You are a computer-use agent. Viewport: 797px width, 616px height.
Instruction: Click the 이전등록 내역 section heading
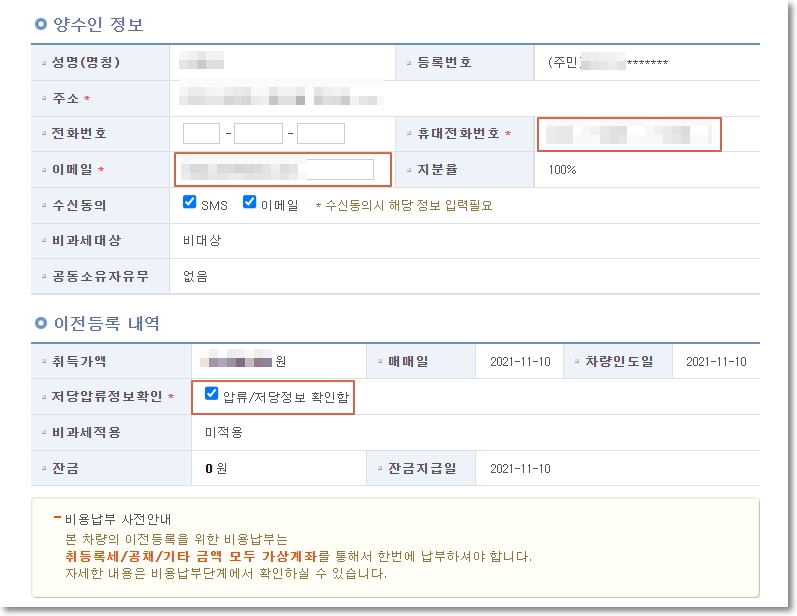click(x=107, y=323)
